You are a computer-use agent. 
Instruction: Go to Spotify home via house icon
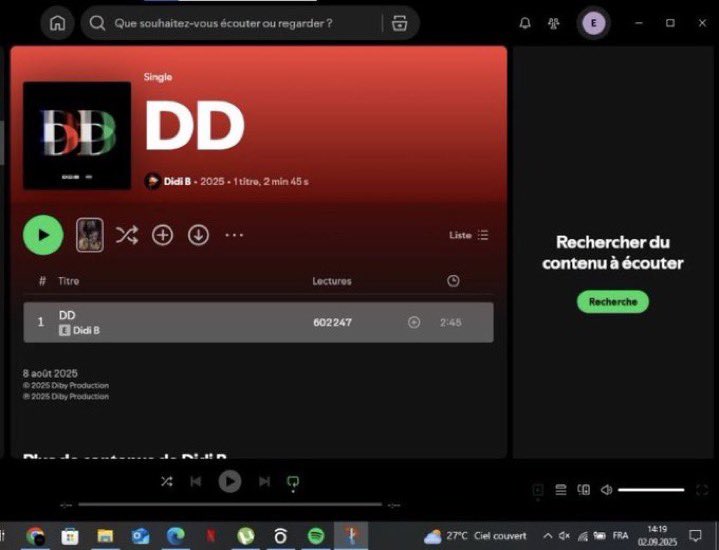(x=57, y=23)
